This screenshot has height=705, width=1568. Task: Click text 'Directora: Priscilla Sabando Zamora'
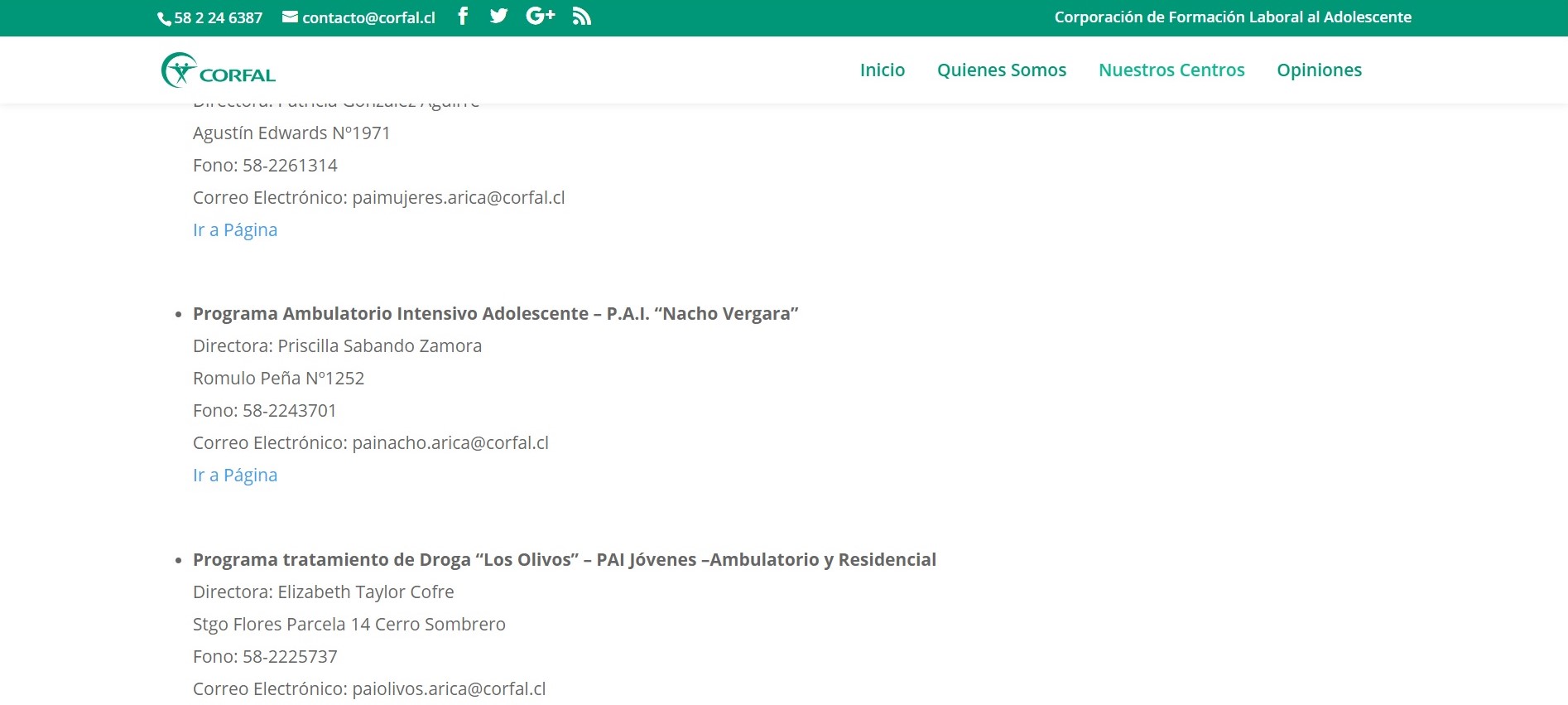click(337, 346)
